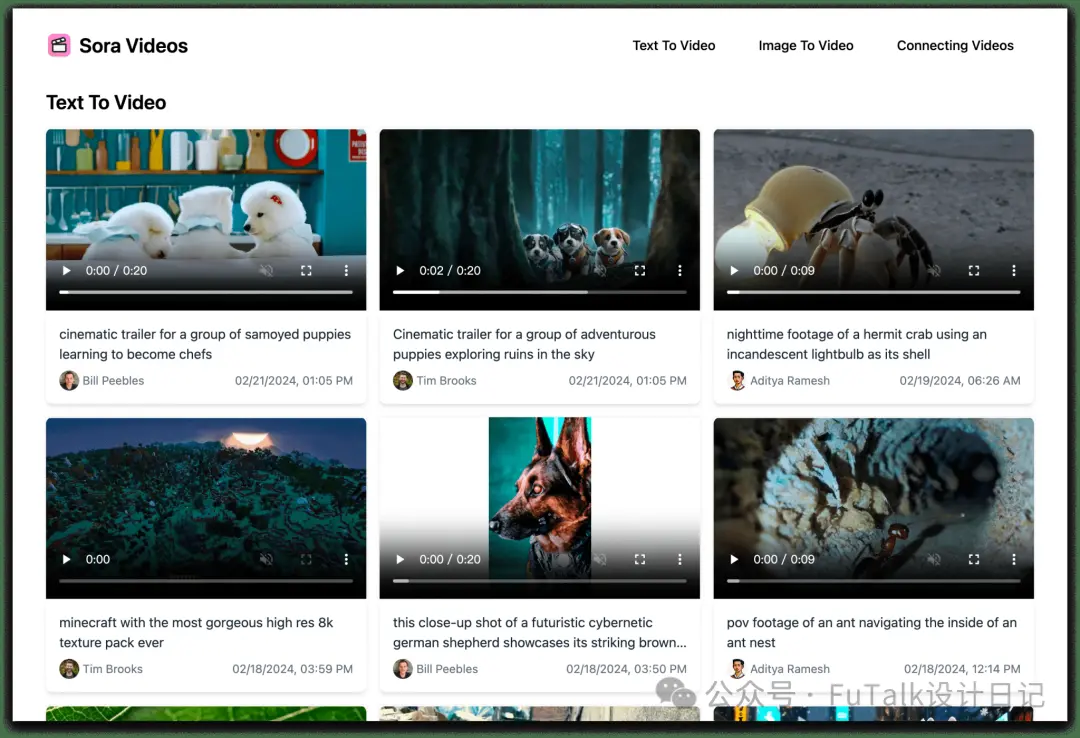Toggle mute on the adventurous puppies video
Viewport: 1080px width, 738px height.
click(x=601, y=271)
